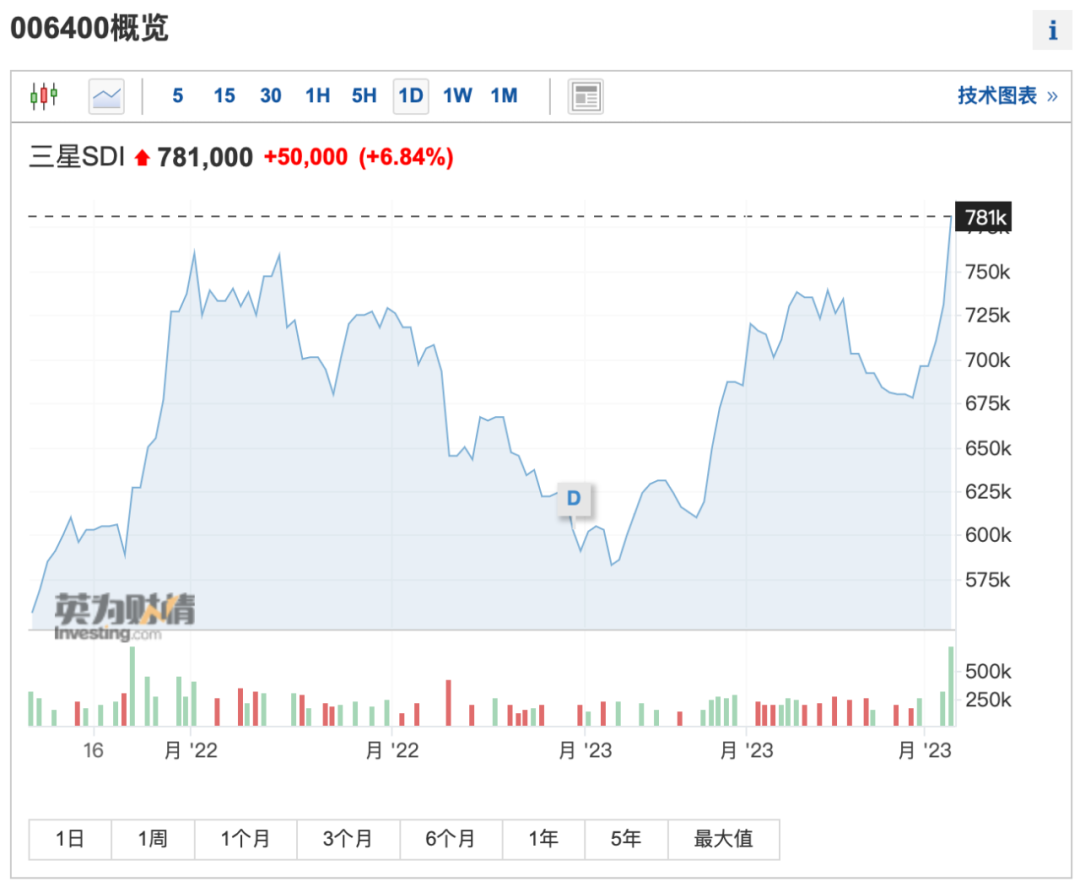Select the area line chart icon
1080x887 pixels.
(x=106, y=96)
